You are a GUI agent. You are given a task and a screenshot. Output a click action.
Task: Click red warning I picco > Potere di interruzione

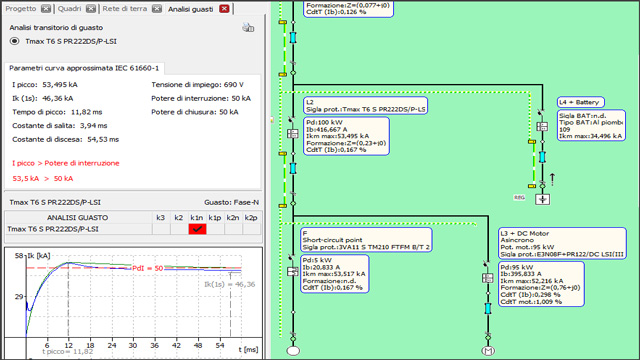(x=66, y=163)
